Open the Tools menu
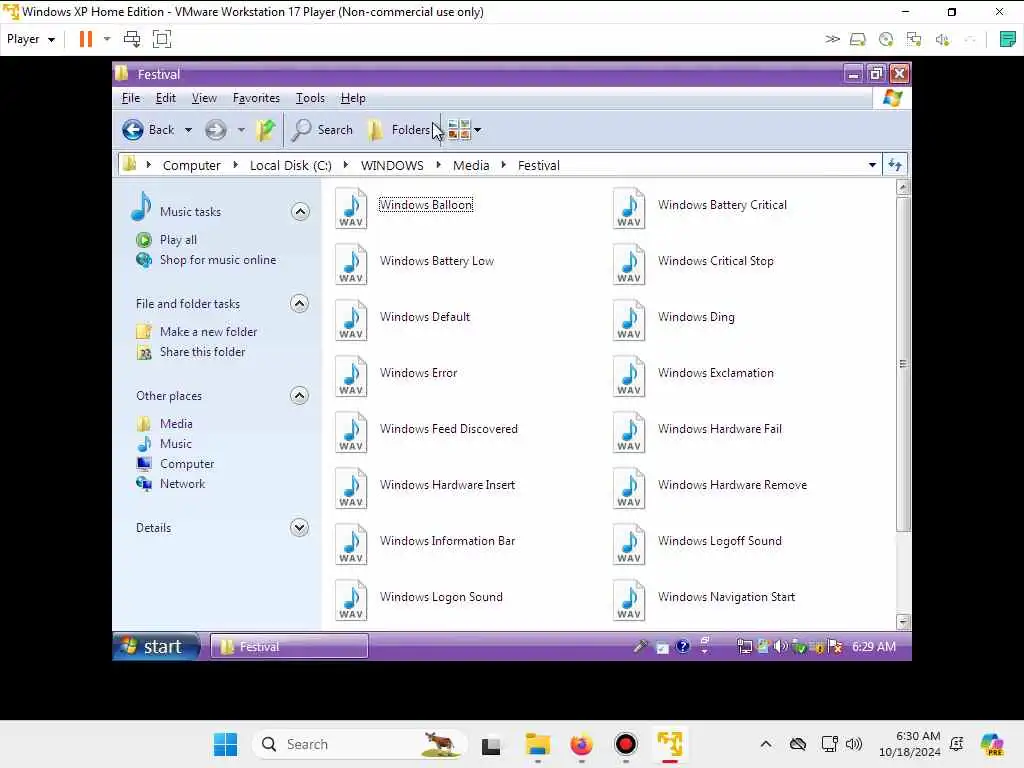The width and height of the screenshot is (1024, 768). click(310, 98)
